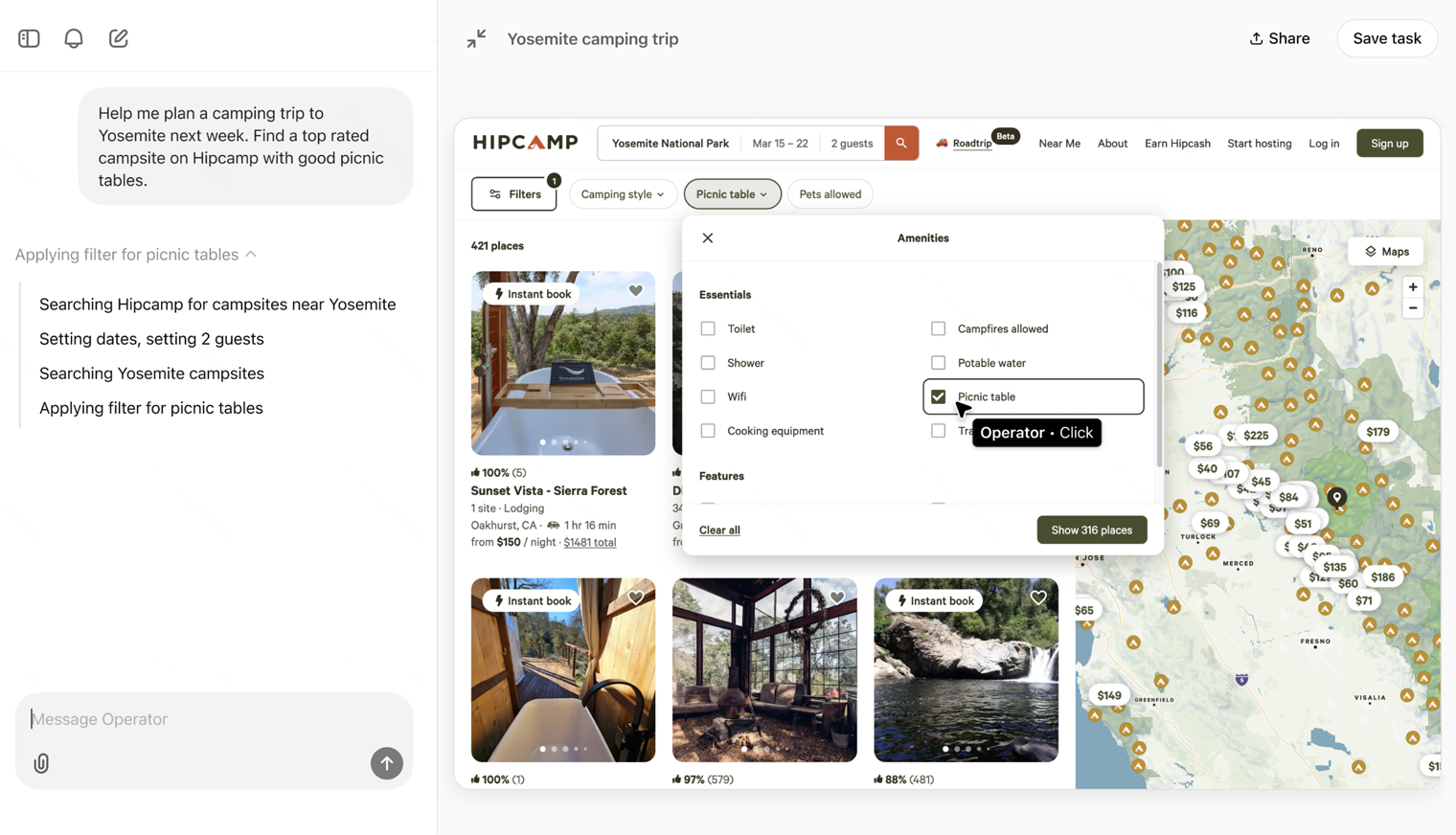Enable the Campfires allowed checkbox
1456x835 pixels.
coord(938,328)
